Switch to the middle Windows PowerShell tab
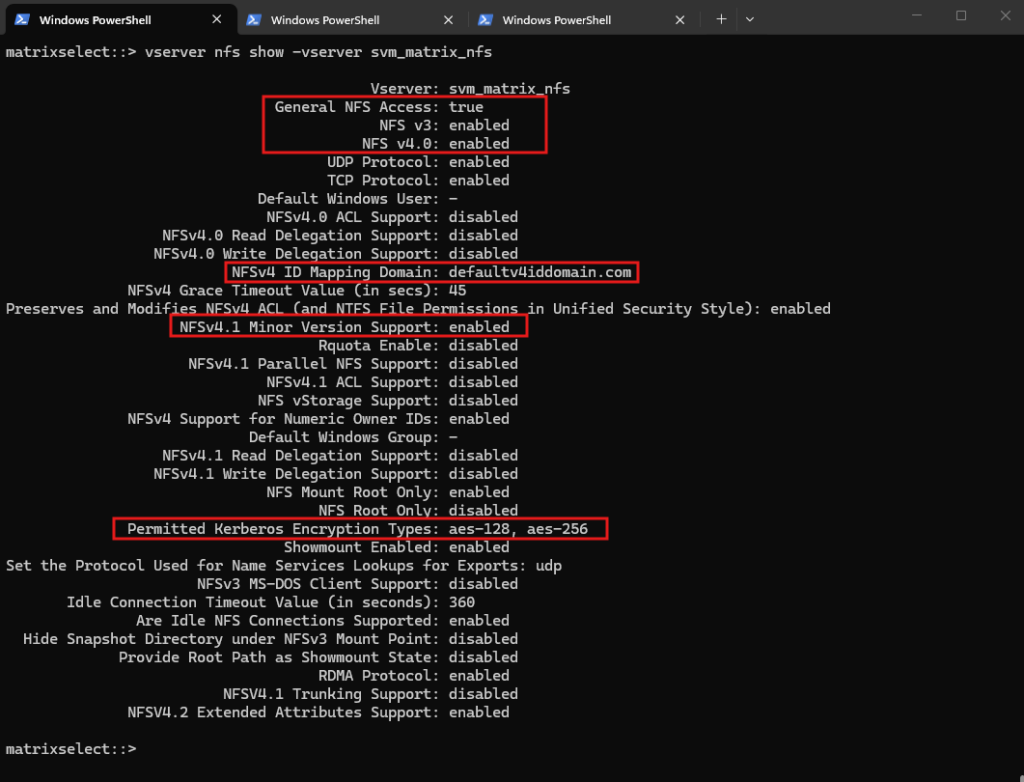The height and width of the screenshot is (782, 1024). pyautogui.click(x=351, y=20)
